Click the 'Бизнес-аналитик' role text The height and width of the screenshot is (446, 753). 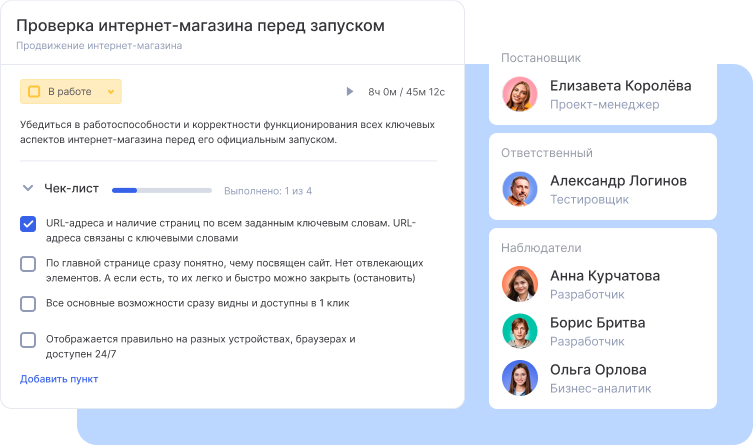click(600, 388)
